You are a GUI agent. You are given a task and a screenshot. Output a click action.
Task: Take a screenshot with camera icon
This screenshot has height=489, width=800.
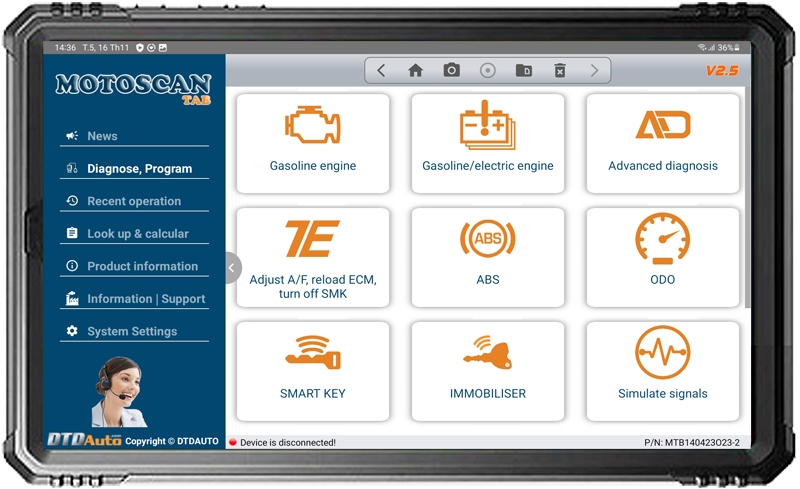[452, 70]
